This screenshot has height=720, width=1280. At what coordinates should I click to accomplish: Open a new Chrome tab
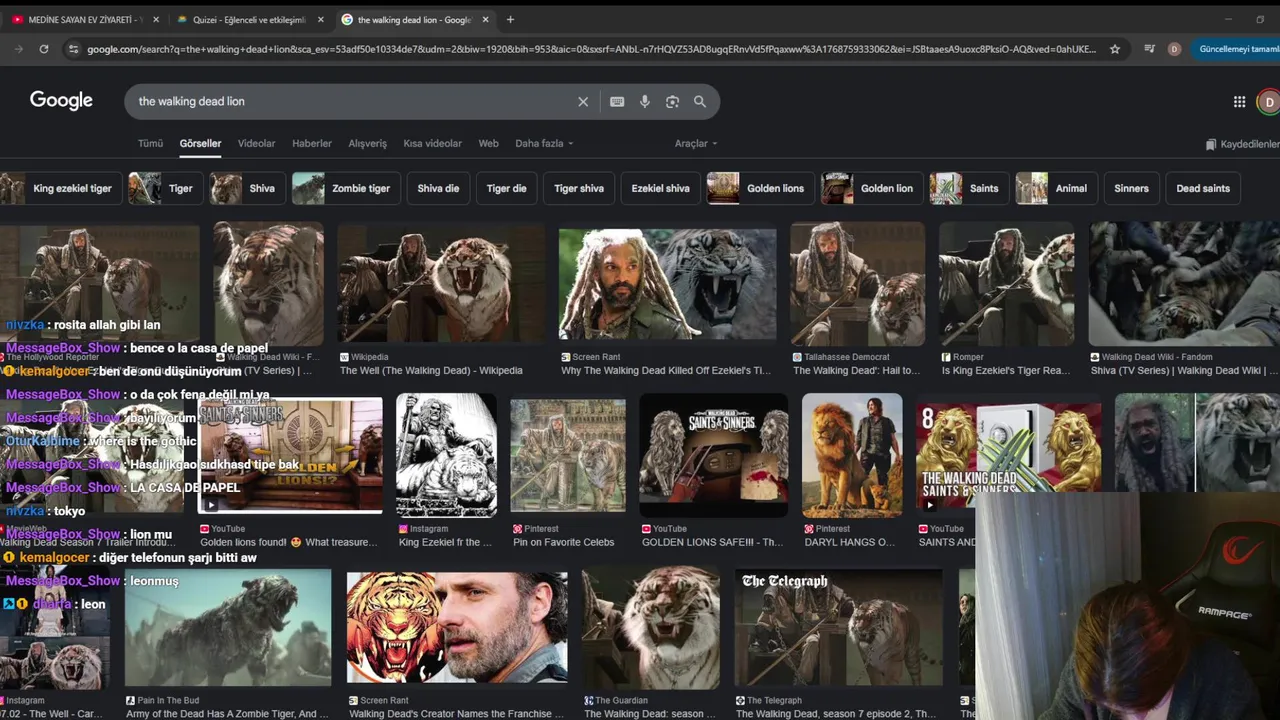click(x=510, y=19)
